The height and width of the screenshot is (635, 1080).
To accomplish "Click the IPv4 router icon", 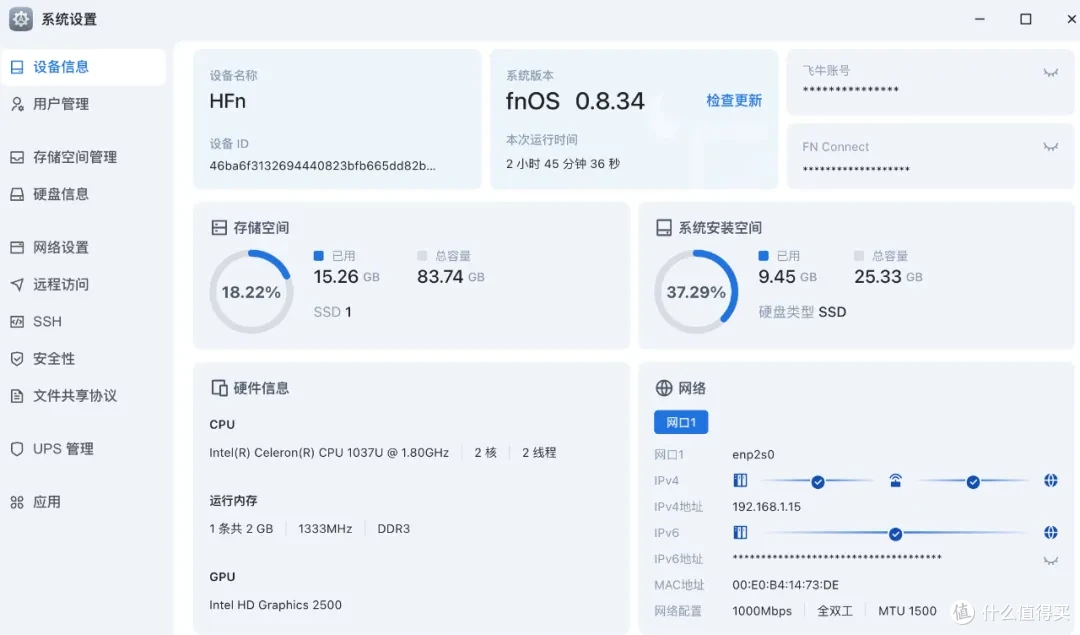I will point(895,481).
